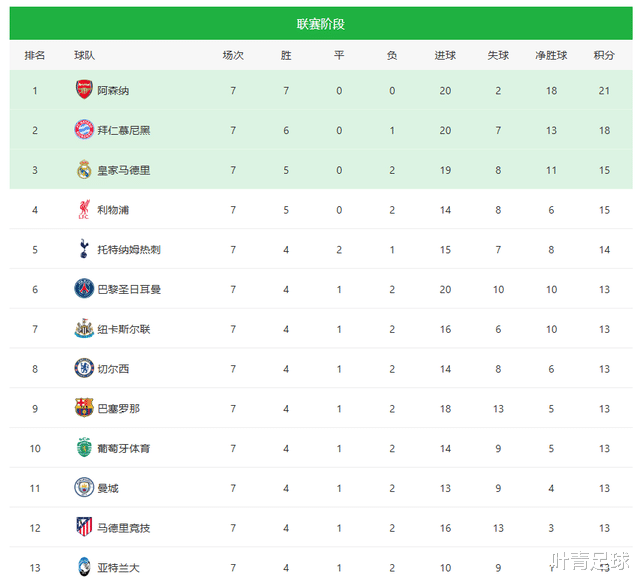Click the Liverpool club crest icon
640x584 pixels.
click(x=84, y=209)
